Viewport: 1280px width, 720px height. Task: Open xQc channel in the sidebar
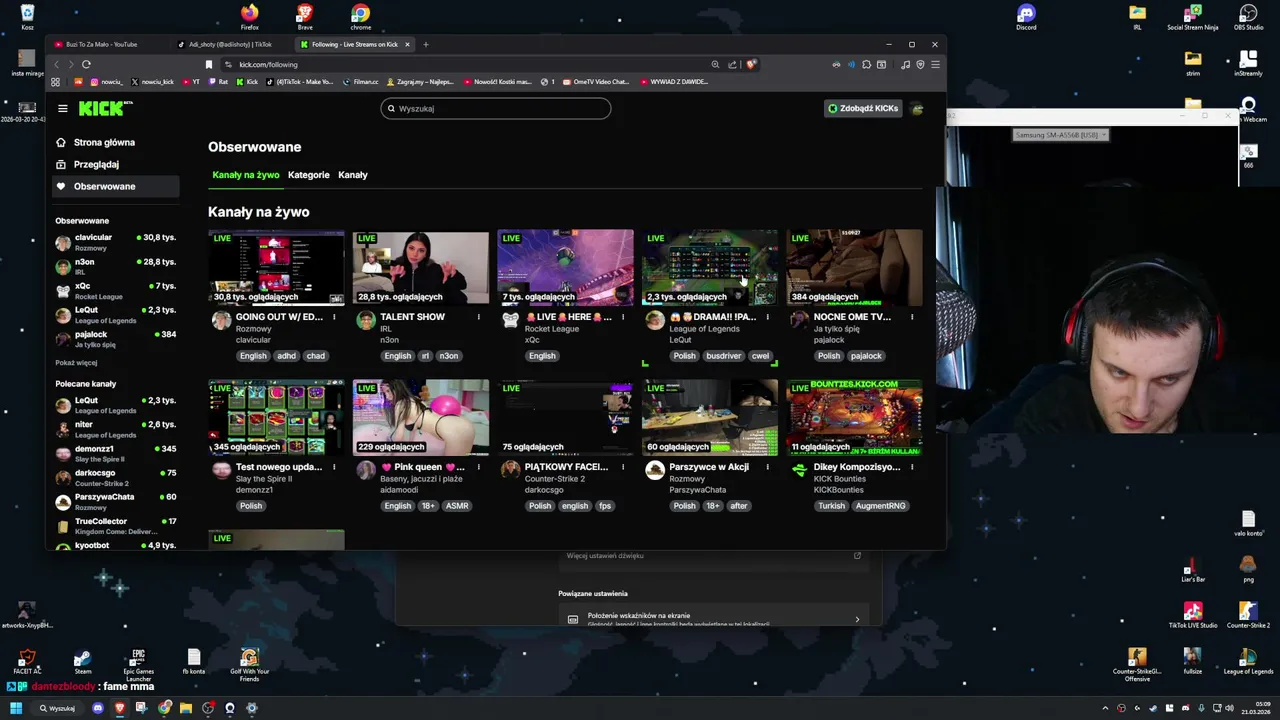tap(116, 291)
